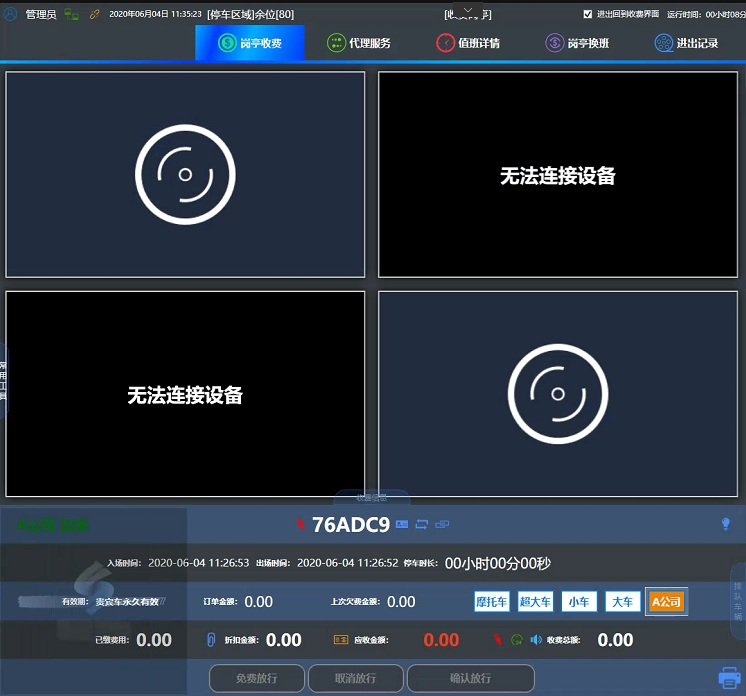Click the green 24-hour headset icon
This screenshot has width=746, height=696.
click(x=517, y=640)
